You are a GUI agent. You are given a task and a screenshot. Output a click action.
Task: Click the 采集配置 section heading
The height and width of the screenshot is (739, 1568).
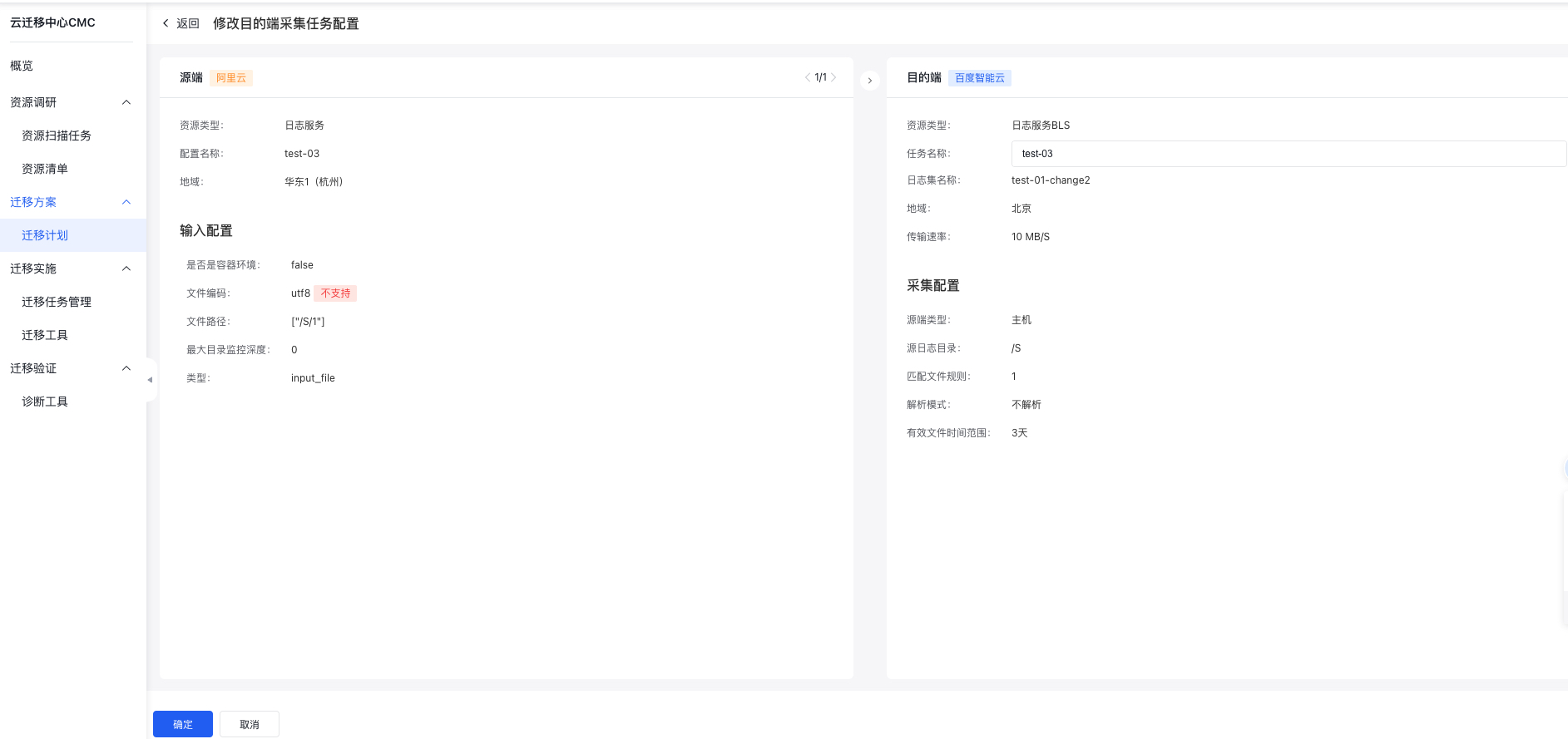point(933,286)
